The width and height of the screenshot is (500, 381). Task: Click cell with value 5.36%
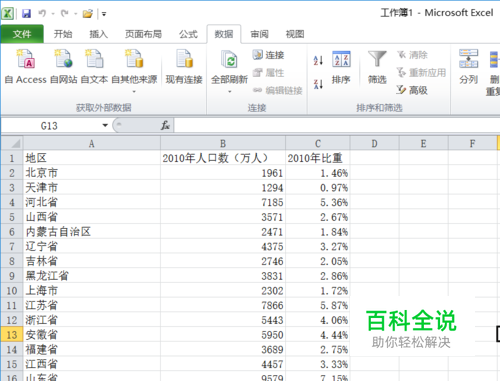coord(318,202)
